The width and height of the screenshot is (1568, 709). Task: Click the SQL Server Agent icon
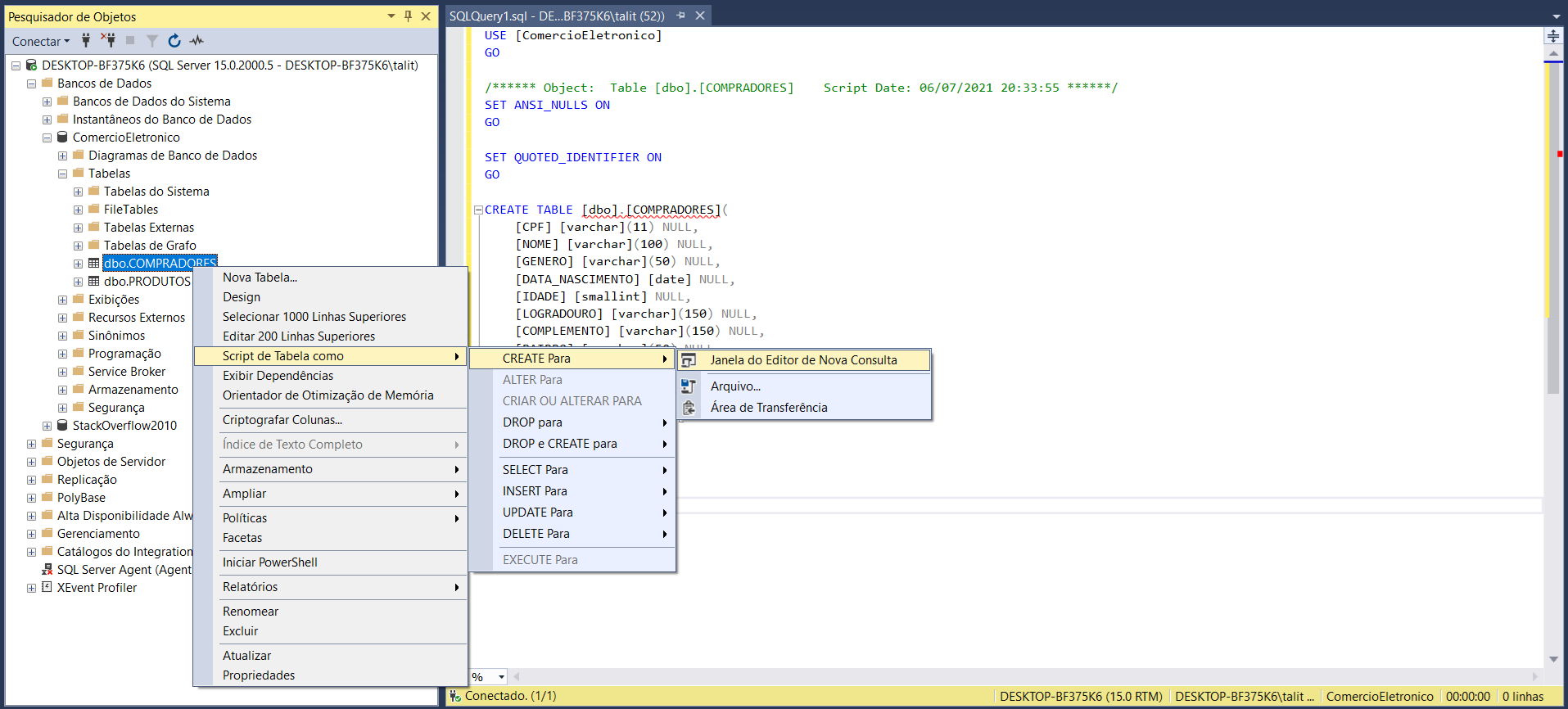click(x=47, y=569)
